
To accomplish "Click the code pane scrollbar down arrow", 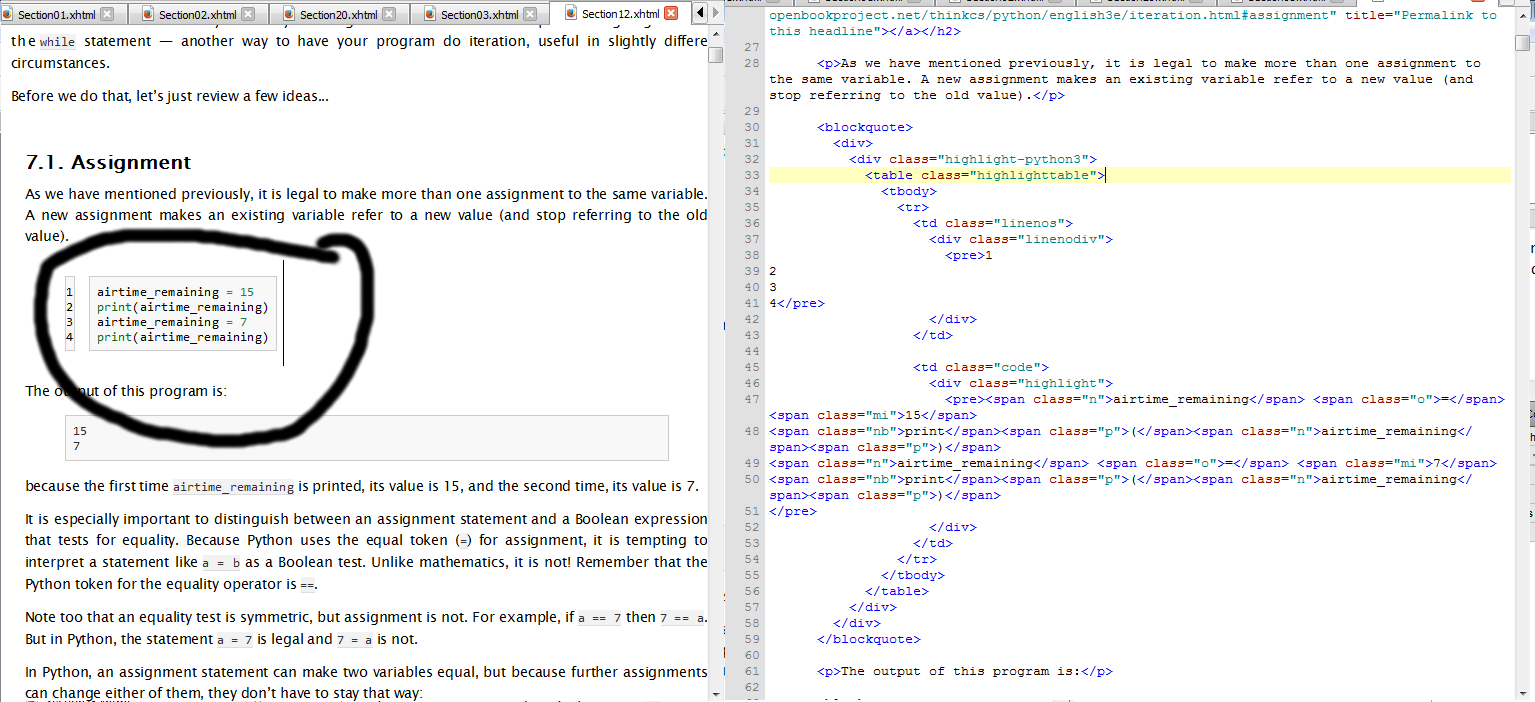I will (1522, 693).
